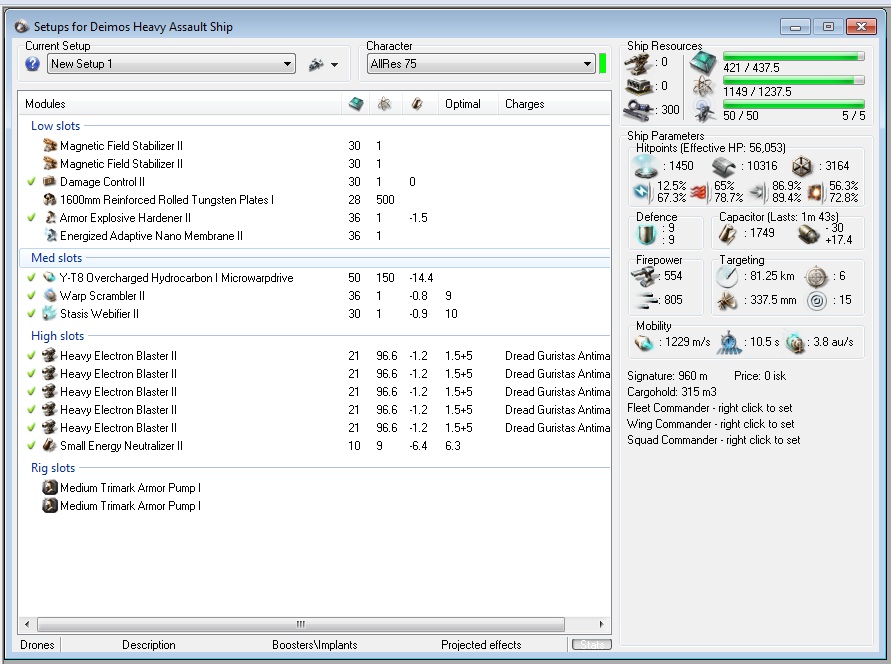The image size is (891, 664).
Task: Click the Stats button at bottom
Action: (592, 644)
